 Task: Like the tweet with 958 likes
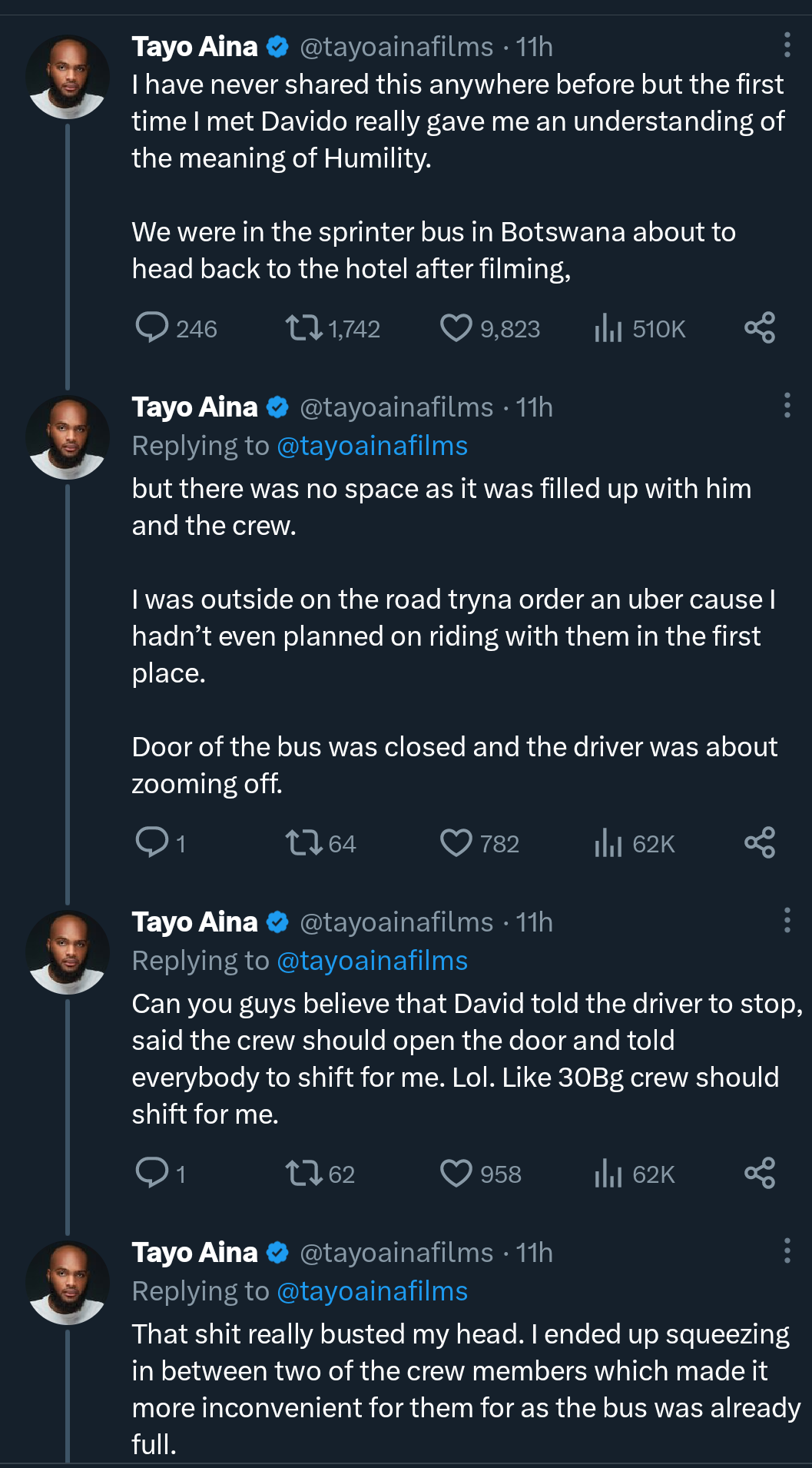[456, 1174]
